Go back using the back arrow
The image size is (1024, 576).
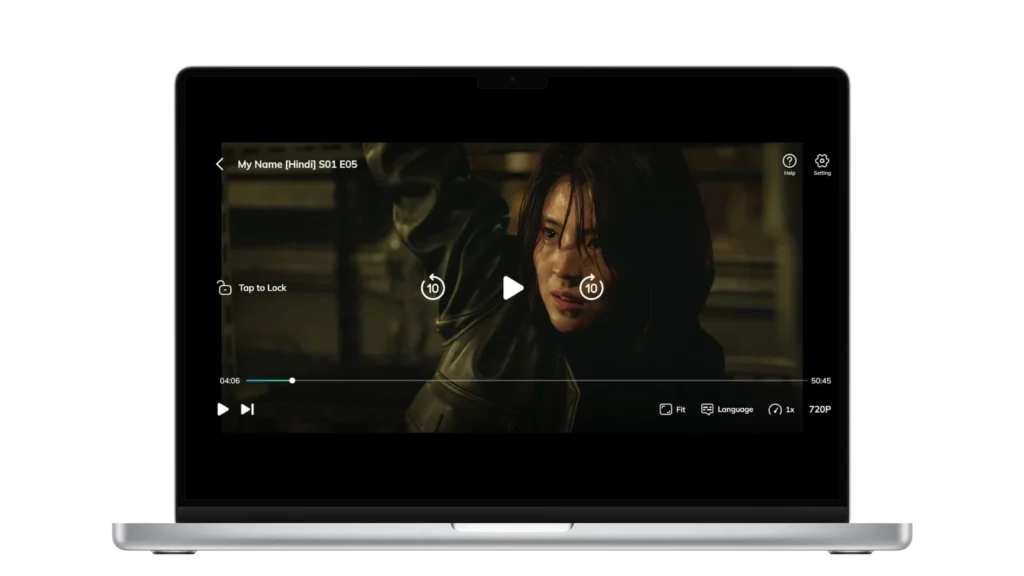coord(219,164)
